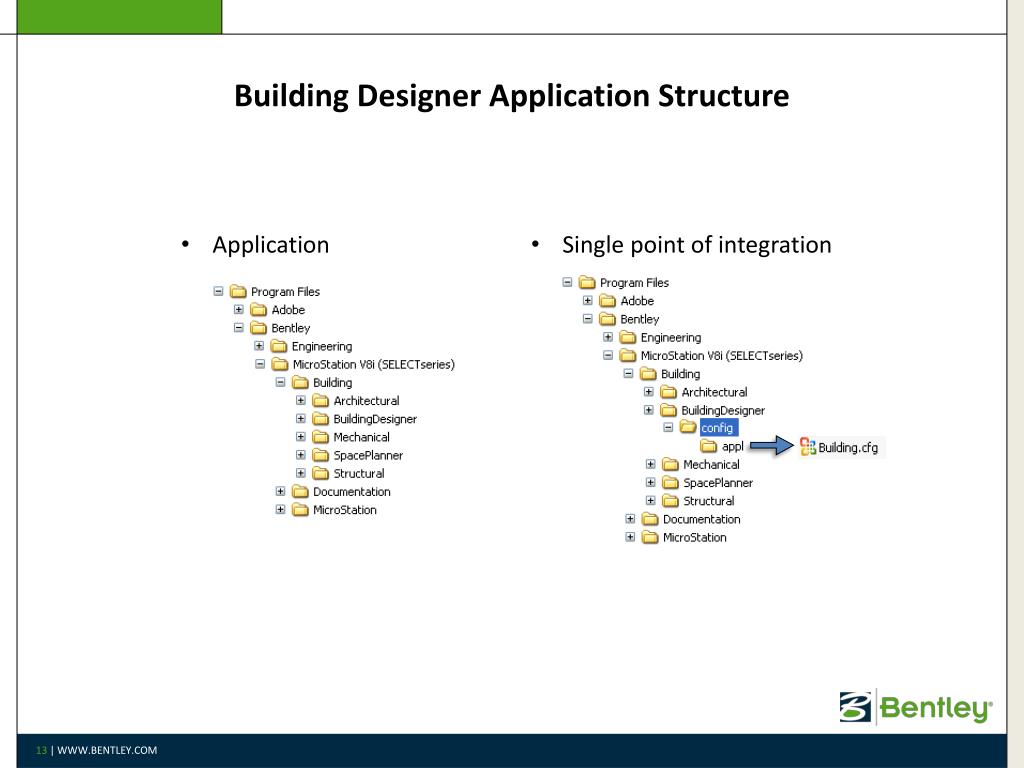The height and width of the screenshot is (768, 1024).
Task: Select Program Files label in the Application tree
Action: click(x=285, y=292)
